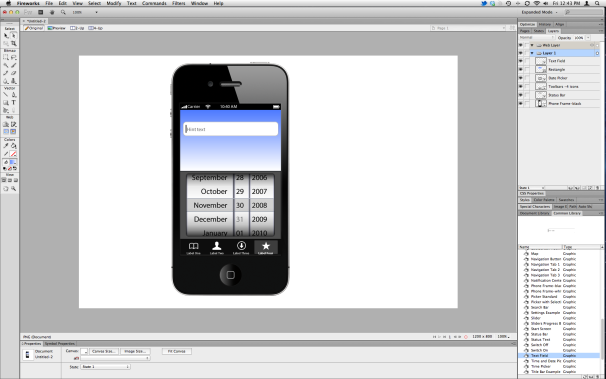Toggle visibility of Web Layer
Viewport: 606px width, 379px height.
(521, 45)
